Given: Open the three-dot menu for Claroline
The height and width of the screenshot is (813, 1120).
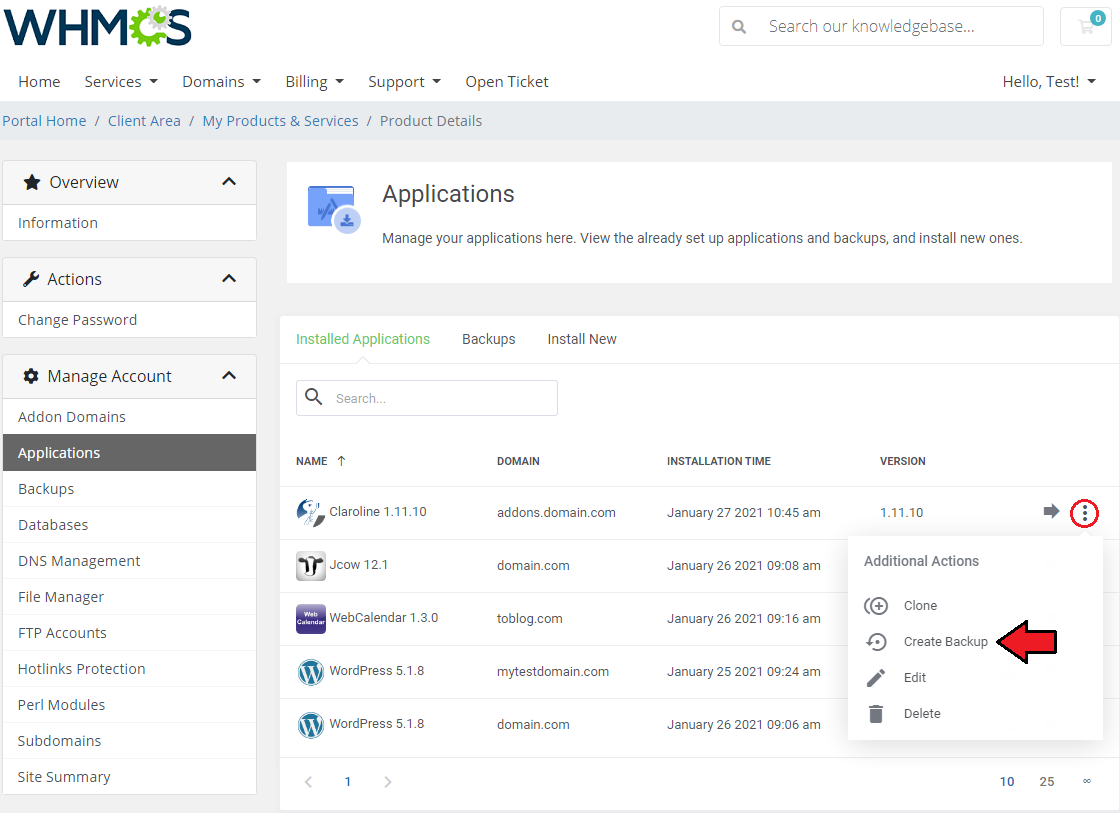Looking at the screenshot, I should pyautogui.click(x=1084, y=513).
